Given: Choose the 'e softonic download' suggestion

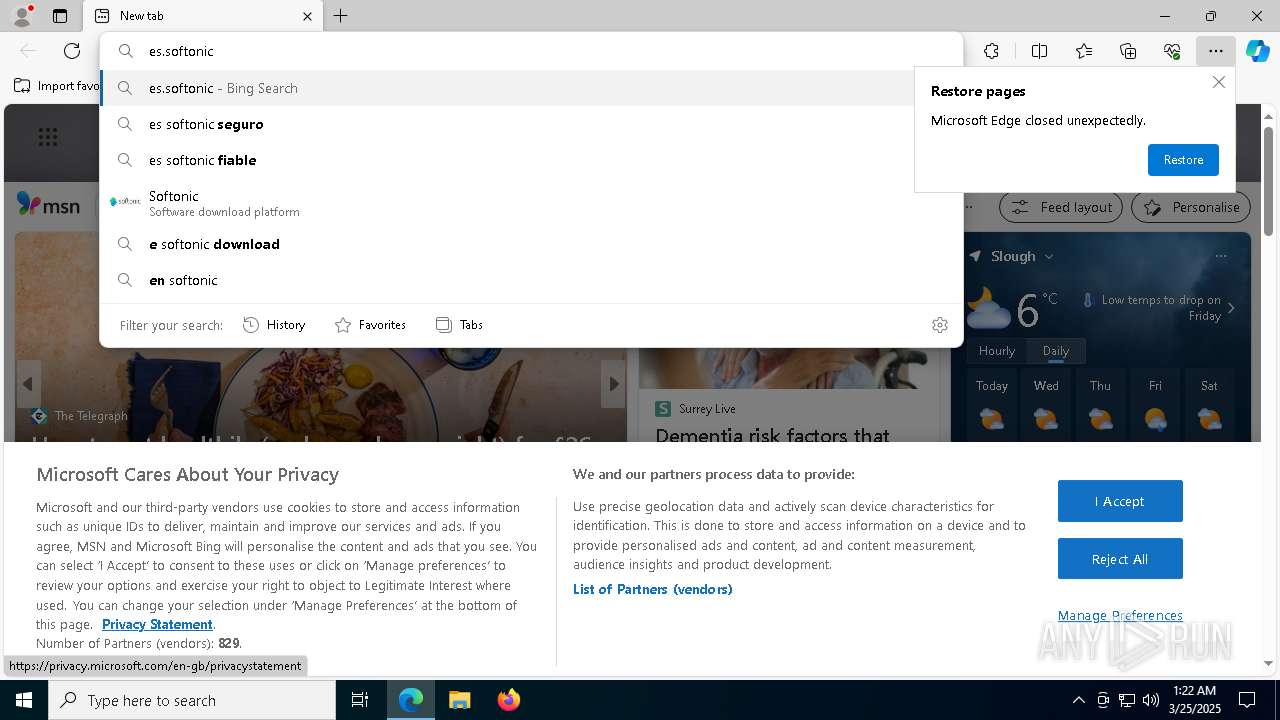Looking at the screenshot, I should (x=531, y=244).
